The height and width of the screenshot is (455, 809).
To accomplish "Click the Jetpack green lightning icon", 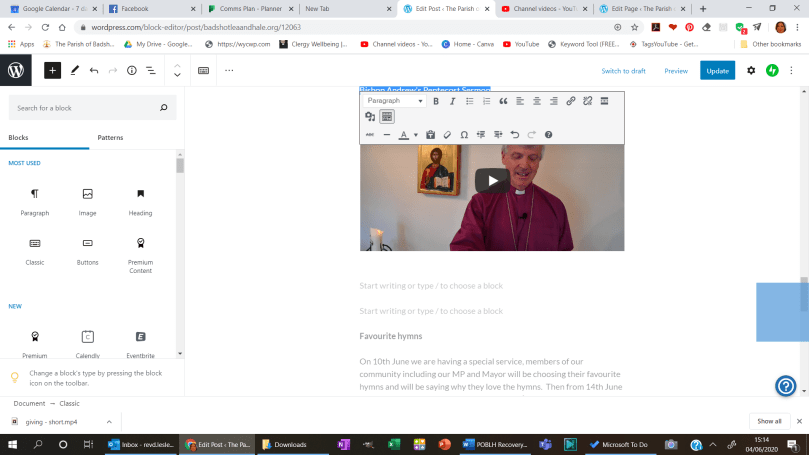I will 772,71.
